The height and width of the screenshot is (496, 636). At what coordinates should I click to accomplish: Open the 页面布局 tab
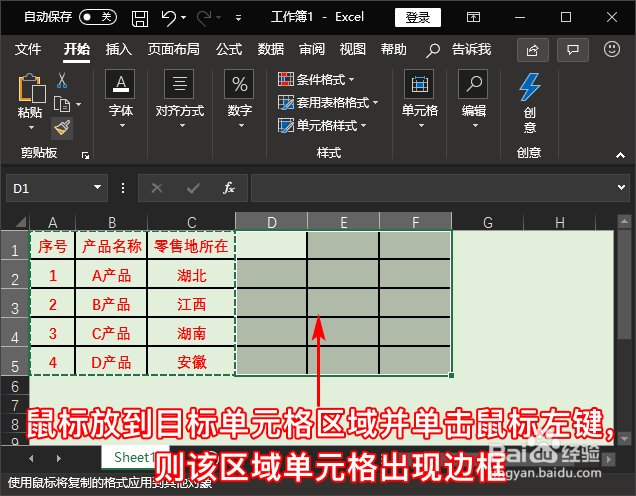[x=174, y=49]
